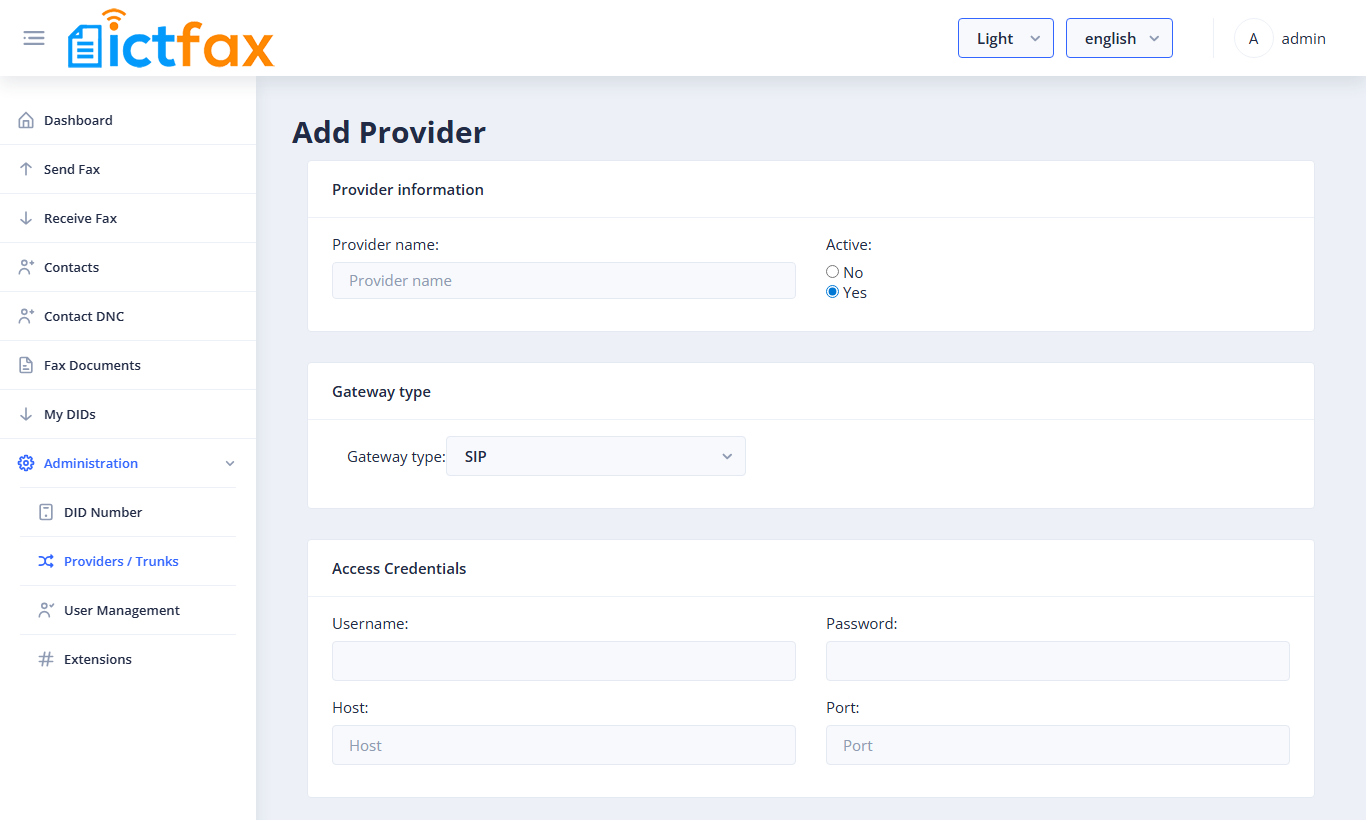Image resolution: width=1366 pixels, height=820 pixels.
Task: Collapse the Administration menu chevron
Action: coord(230,463)
